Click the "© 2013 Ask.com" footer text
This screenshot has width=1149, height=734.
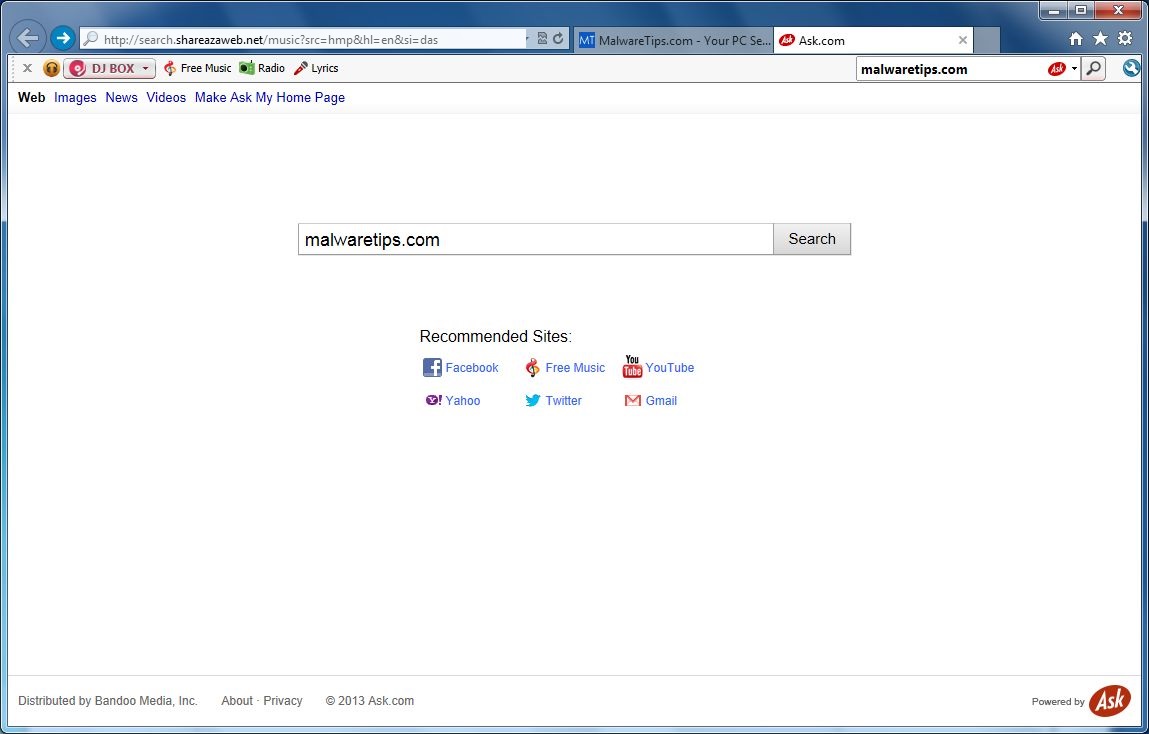370,701
